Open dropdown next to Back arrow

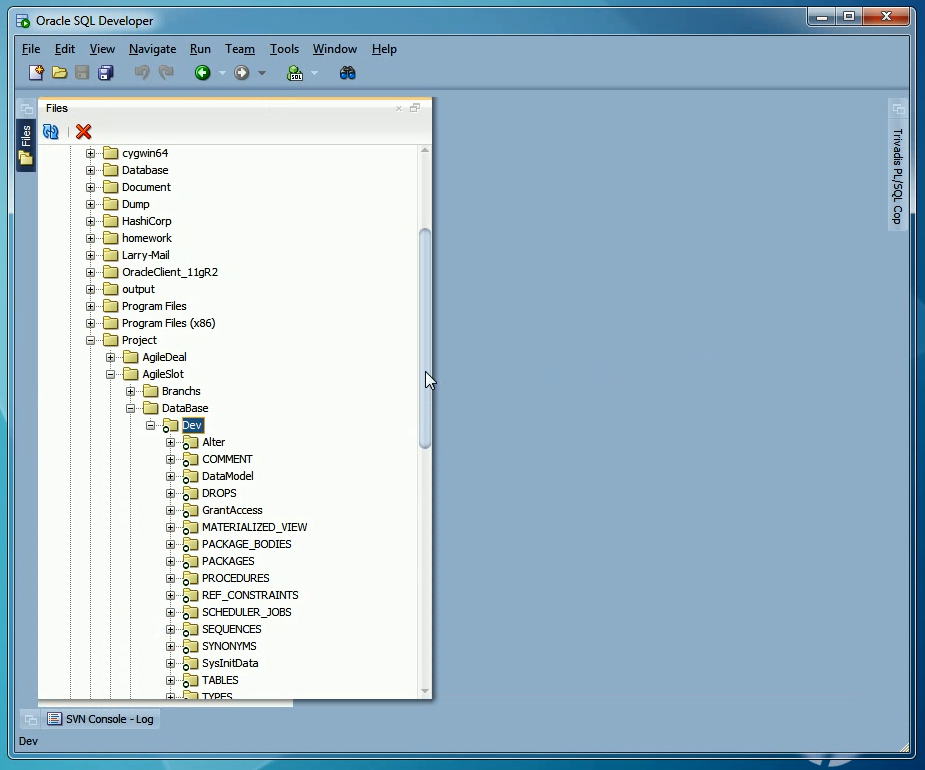[x=222, y=73]
